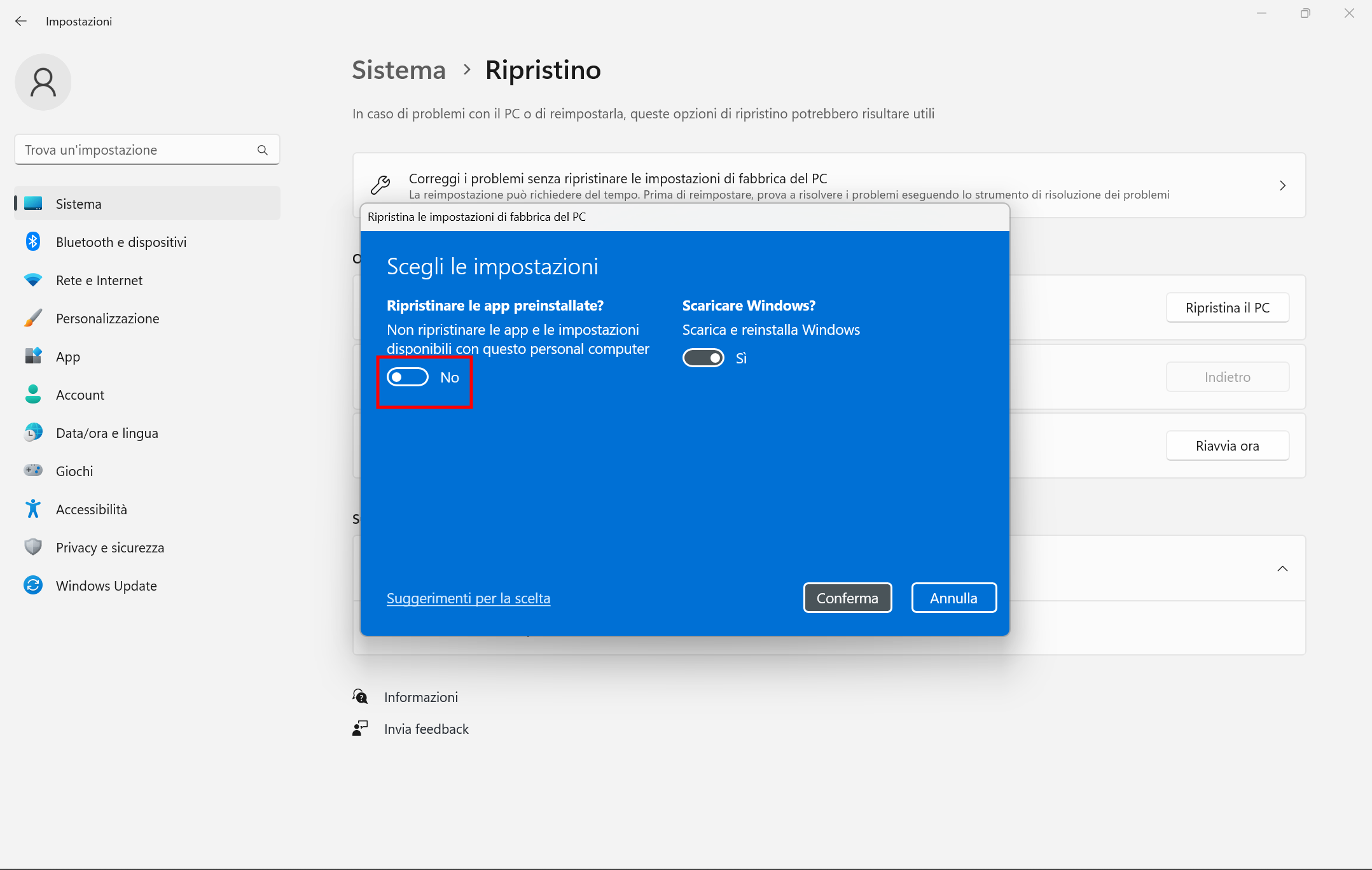This screenshot has width=1372, height=870.
Task: Expand the Correggi i problemi chevron
Action: point(1282,186)
